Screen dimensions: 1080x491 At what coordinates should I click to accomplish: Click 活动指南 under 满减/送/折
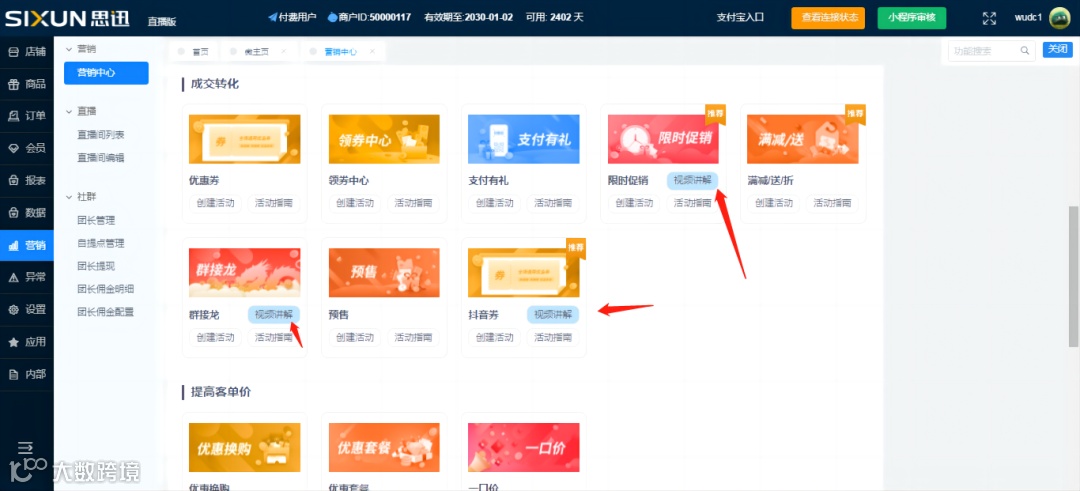tap(832, 203)
